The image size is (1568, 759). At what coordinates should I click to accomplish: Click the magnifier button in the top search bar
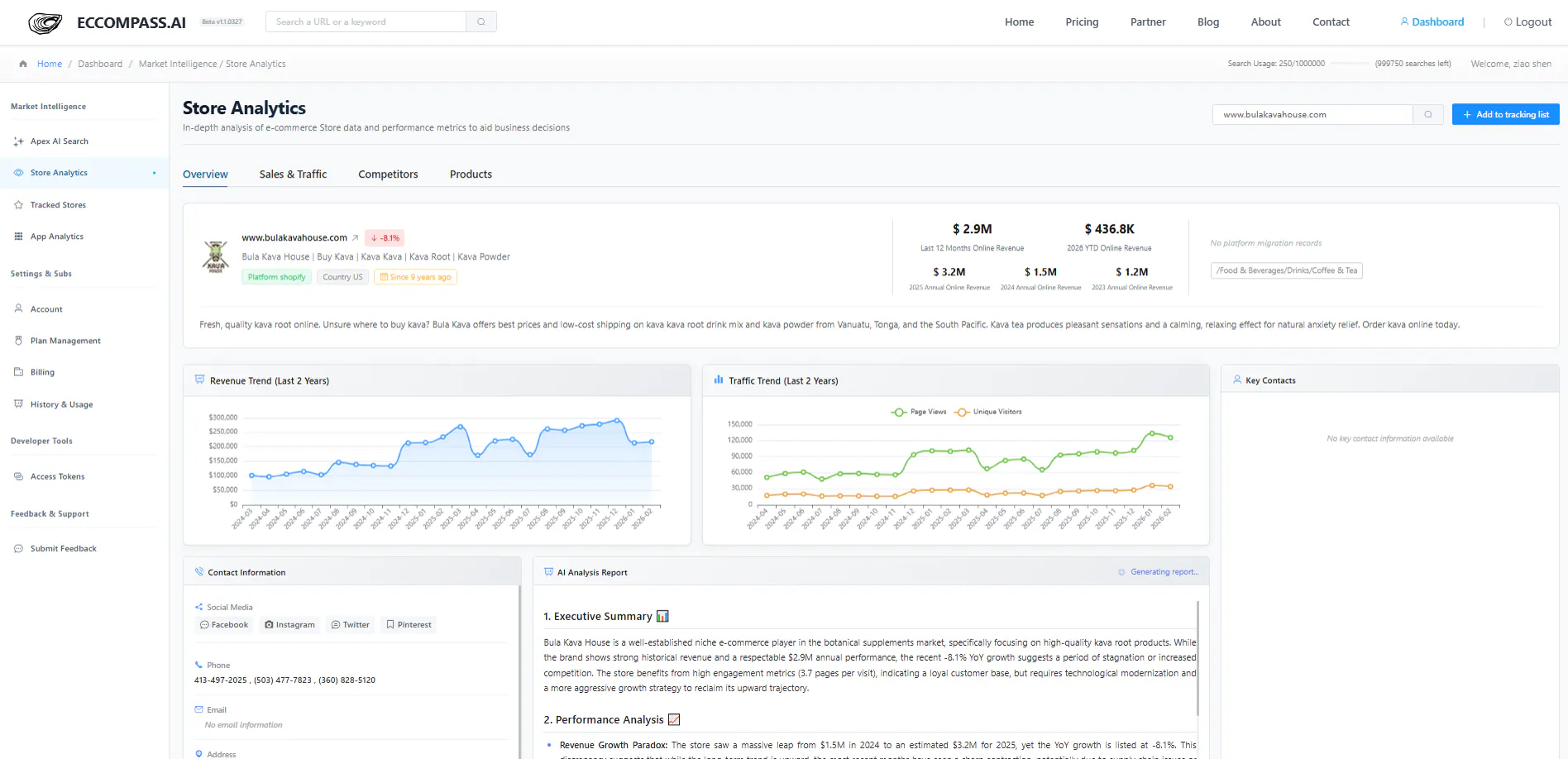(481, 21)
